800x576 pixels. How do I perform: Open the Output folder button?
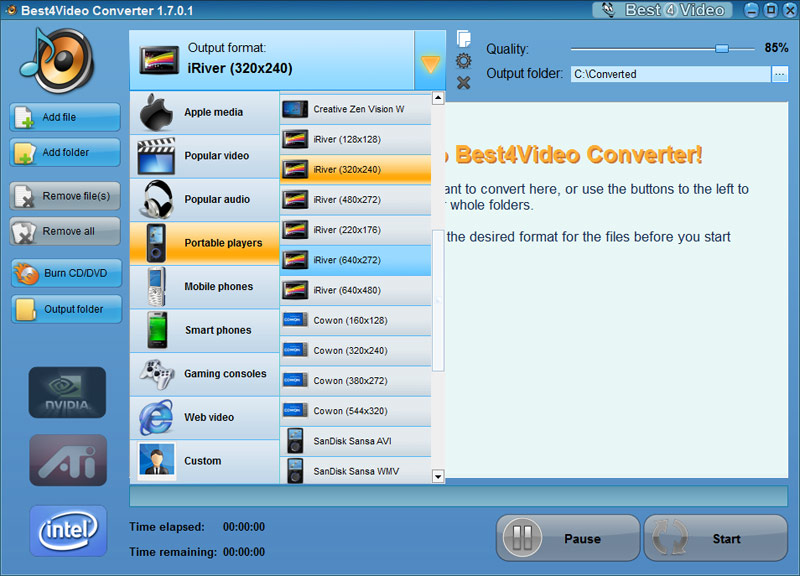click(67, 309)
